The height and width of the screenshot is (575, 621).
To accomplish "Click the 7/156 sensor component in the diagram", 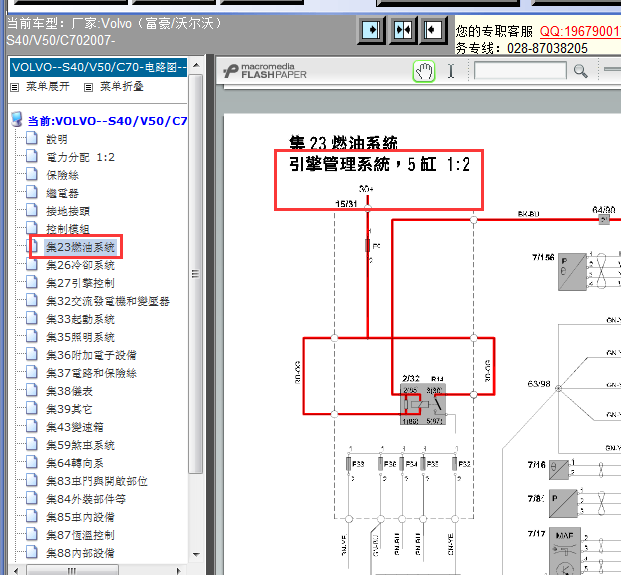I will pos(572,272).
